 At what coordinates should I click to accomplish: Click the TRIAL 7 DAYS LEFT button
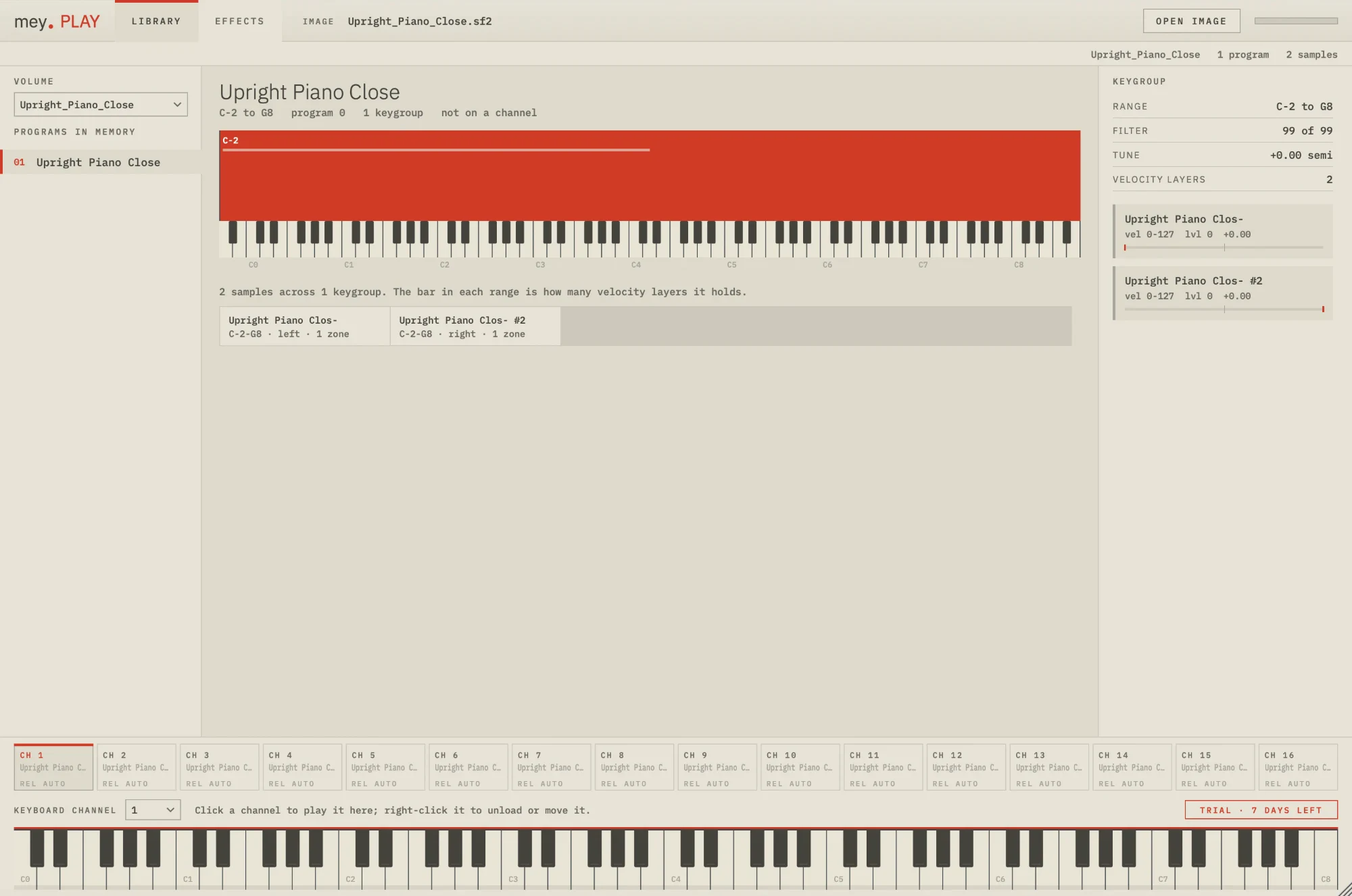[x=1261, y=810]
